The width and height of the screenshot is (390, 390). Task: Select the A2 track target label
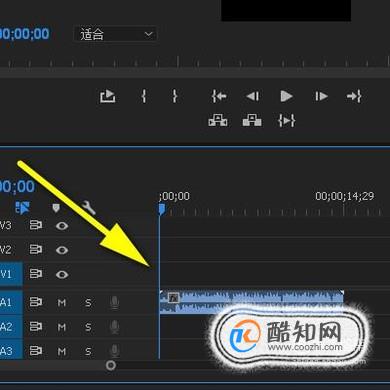coord(11,327)
